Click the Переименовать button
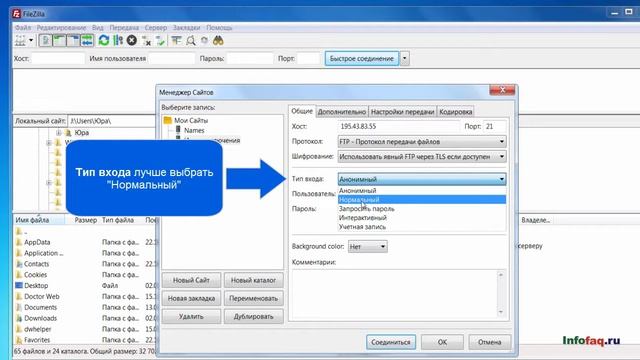Viewport: 640px width, 360px height. [253, 298]
